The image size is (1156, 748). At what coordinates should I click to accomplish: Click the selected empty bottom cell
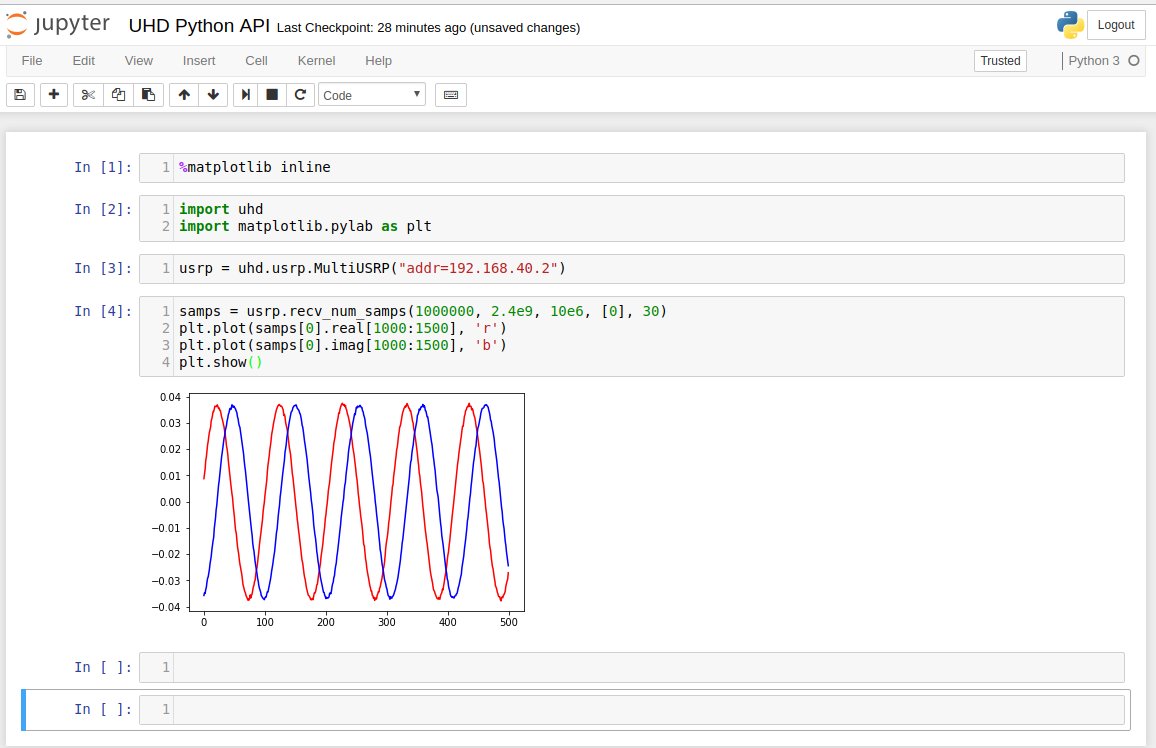pyautogui.click(x=631, y=710)
